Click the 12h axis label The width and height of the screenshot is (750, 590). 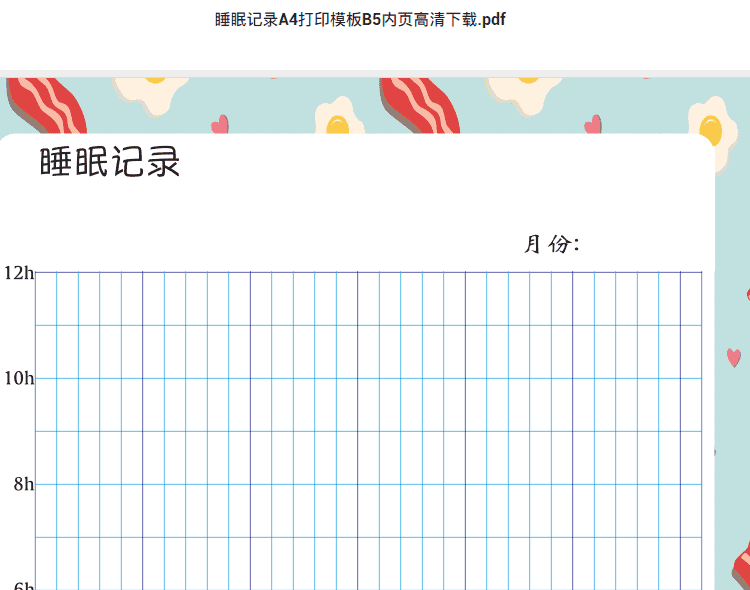coord(19,273)
